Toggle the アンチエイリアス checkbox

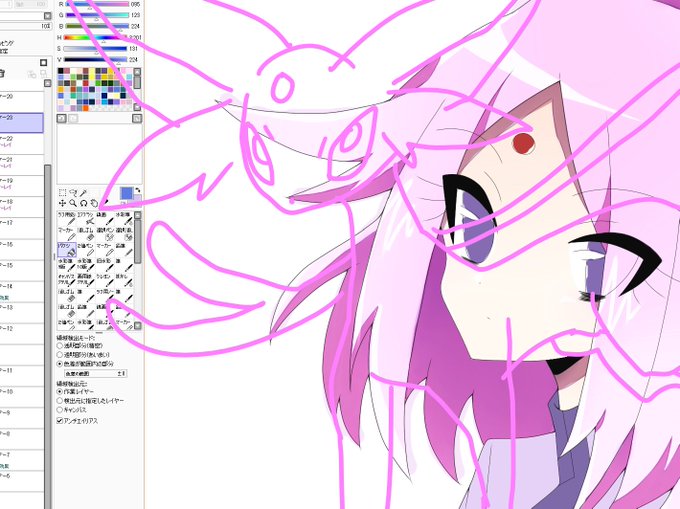[60, 421]
